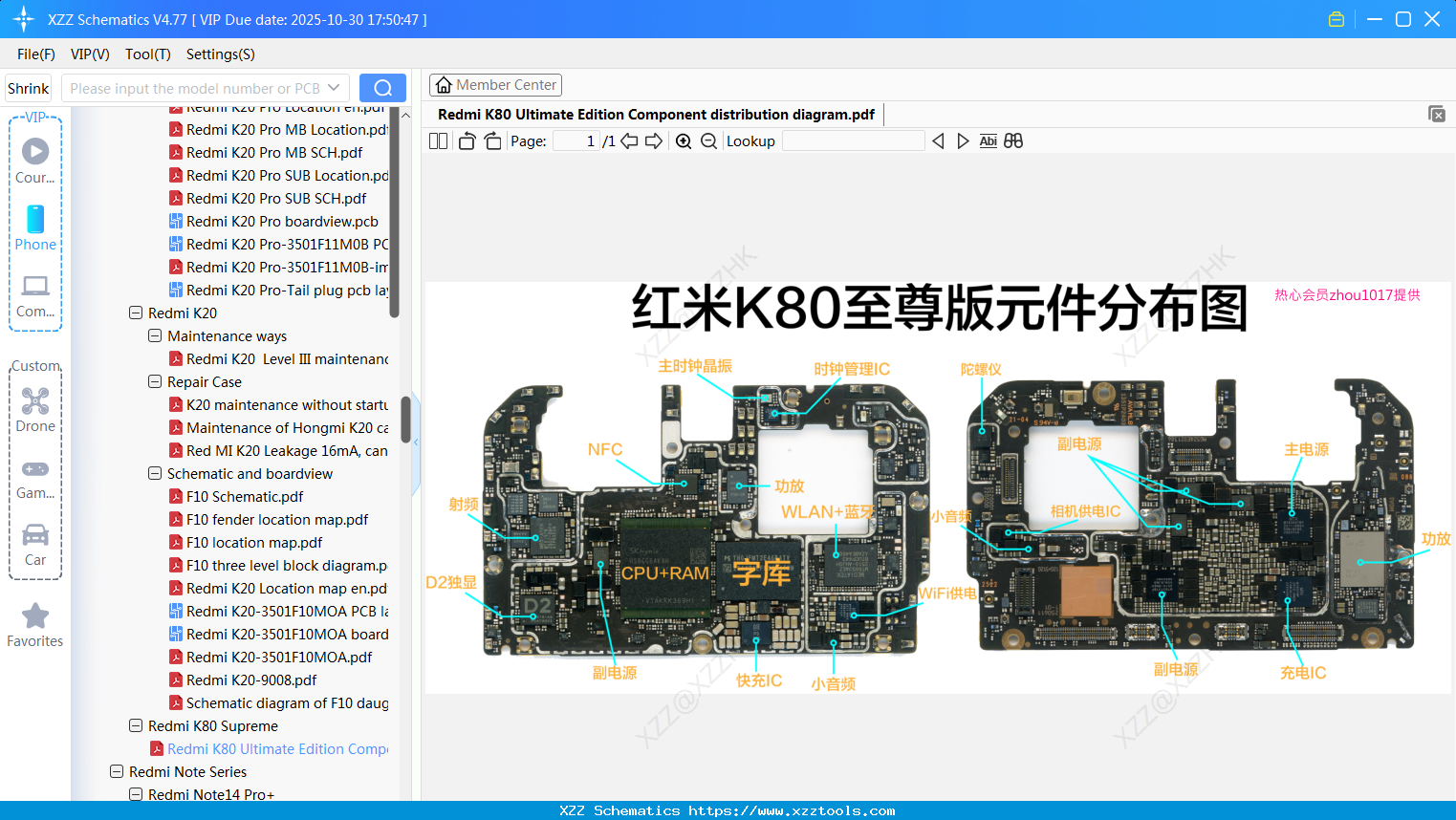Screen dimensions: 1456x820
Task: Click the Car schematics icon
Action: (x=34, y=535)
